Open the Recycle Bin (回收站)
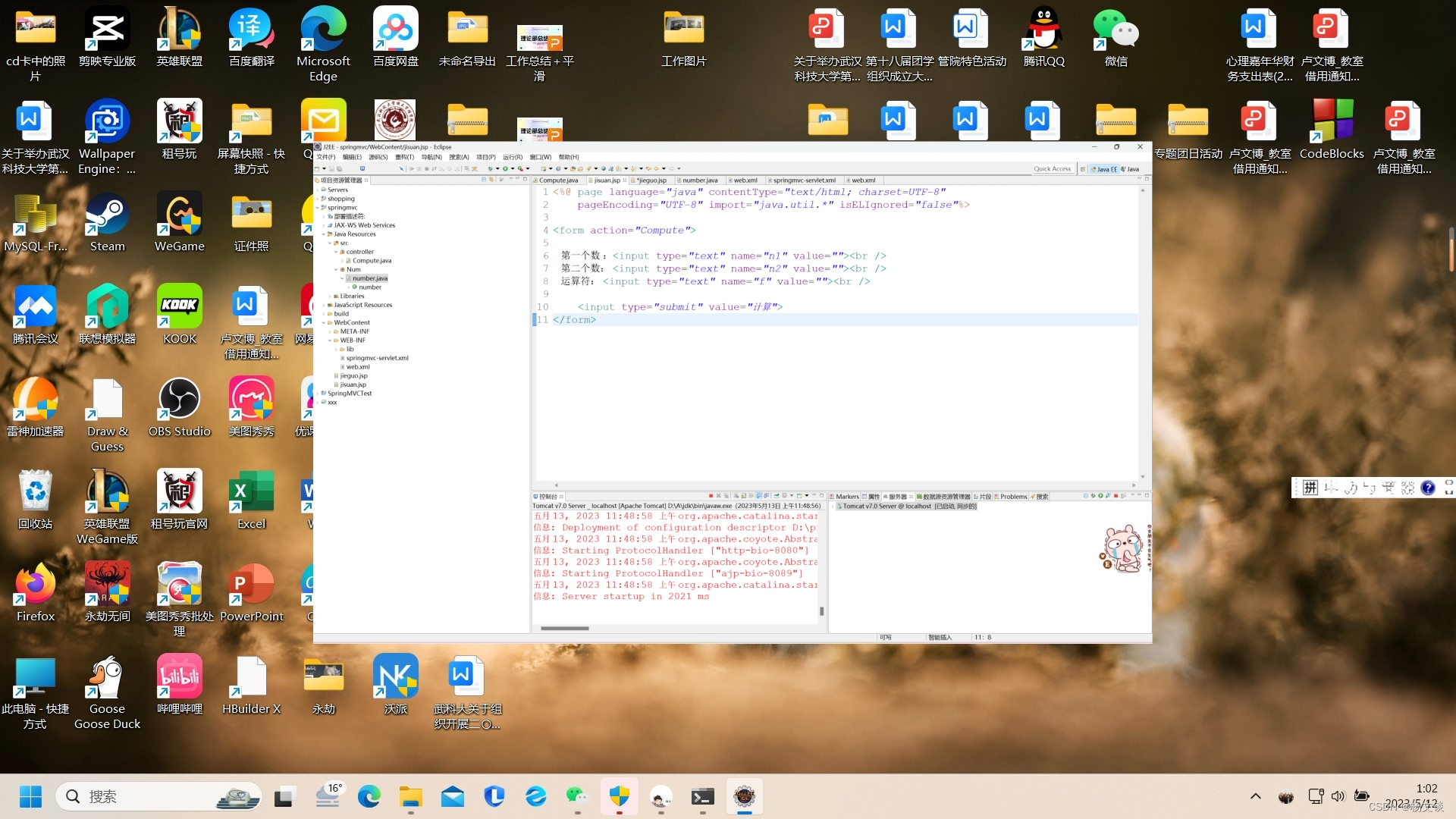This screenshot has height=819, width=1456. (x=36, y=500)
